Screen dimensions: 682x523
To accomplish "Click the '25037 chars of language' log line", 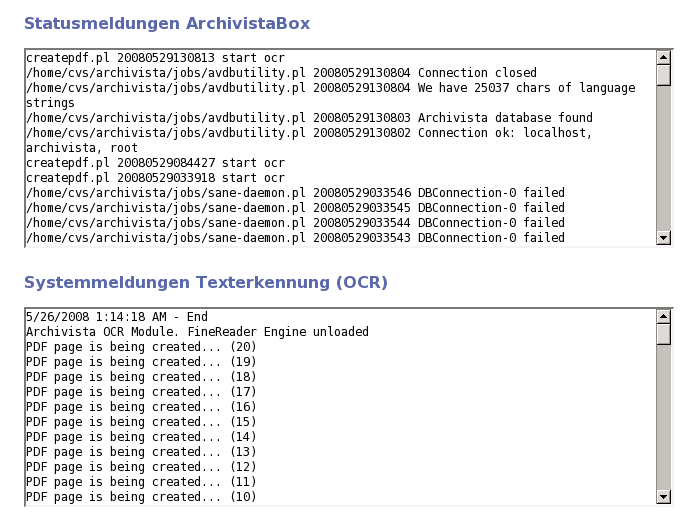I will pyautogui.click(x=331, y=88).
